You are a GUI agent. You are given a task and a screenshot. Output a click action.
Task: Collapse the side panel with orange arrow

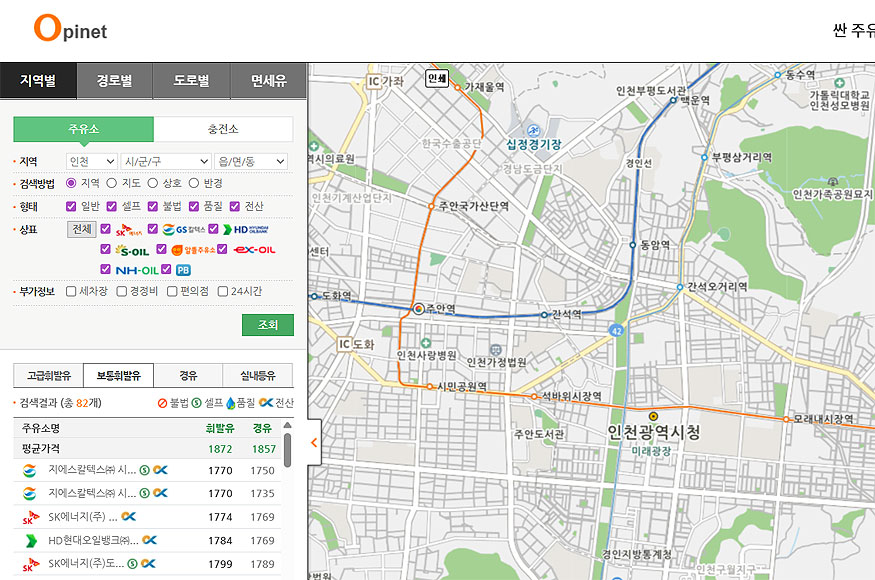[314, 442]
